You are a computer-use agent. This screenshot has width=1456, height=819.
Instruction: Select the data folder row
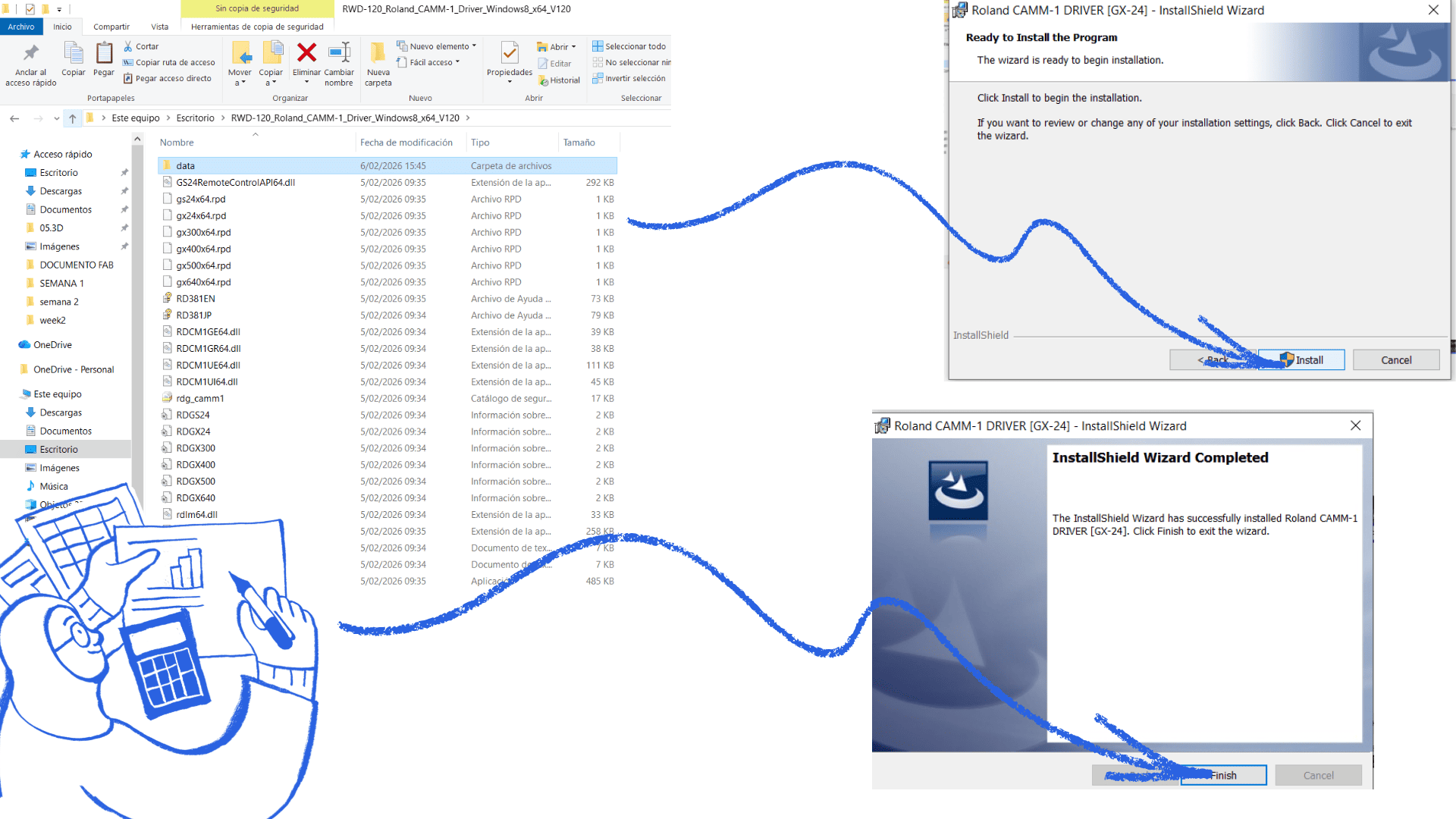pyautogui.click(x=186, y=166)
